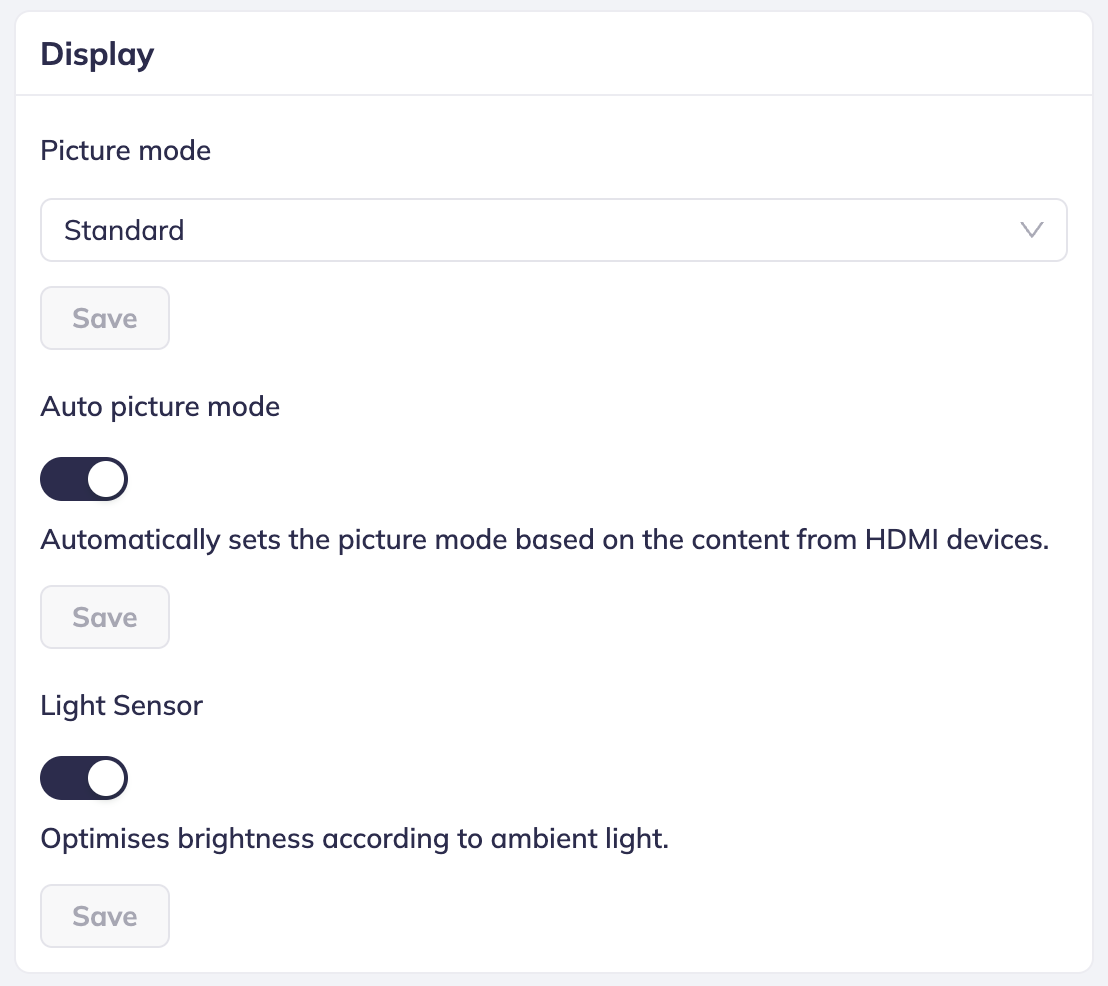Click the word "Automatically" in the description
1108x986 pixels.
130,540
